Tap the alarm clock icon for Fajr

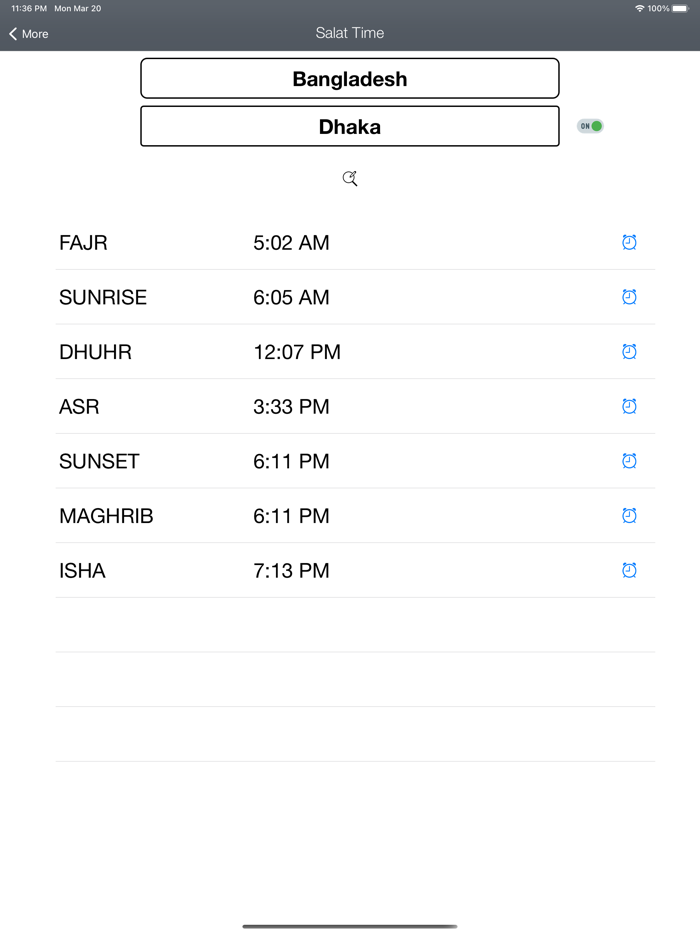pyautogui.click(x=629, y=242)
